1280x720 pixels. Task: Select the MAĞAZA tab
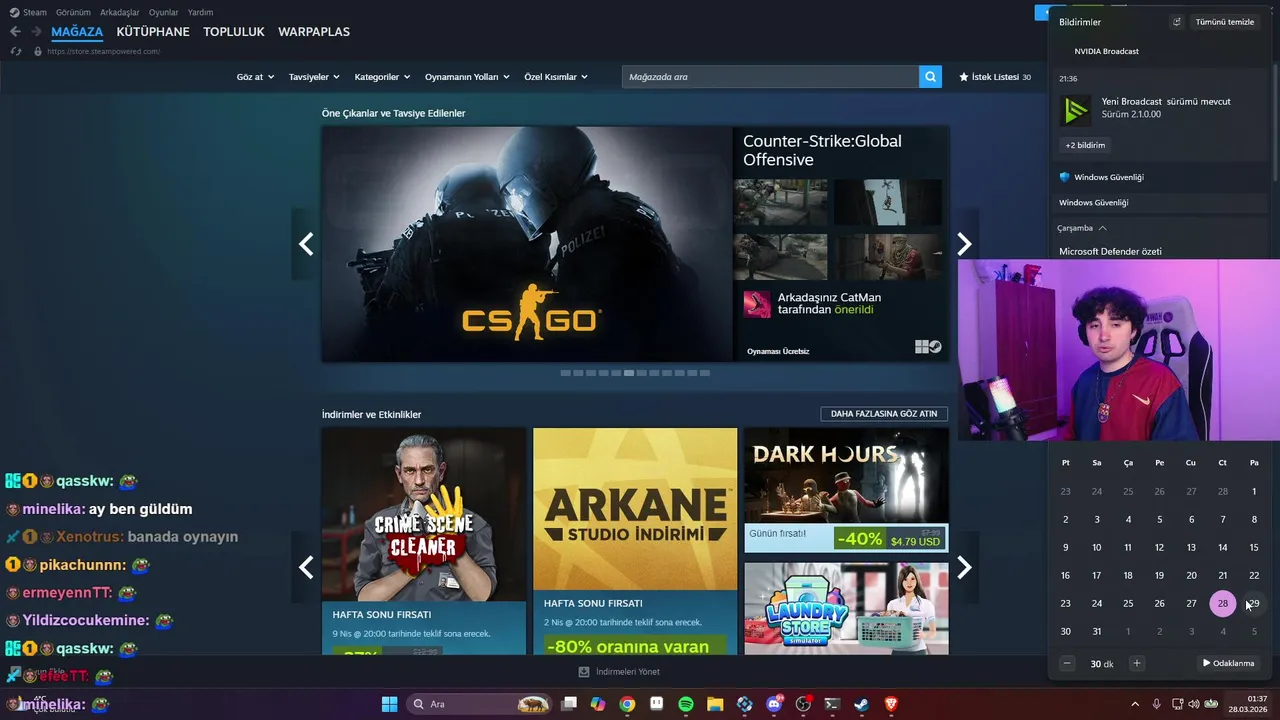click(77, 32)
